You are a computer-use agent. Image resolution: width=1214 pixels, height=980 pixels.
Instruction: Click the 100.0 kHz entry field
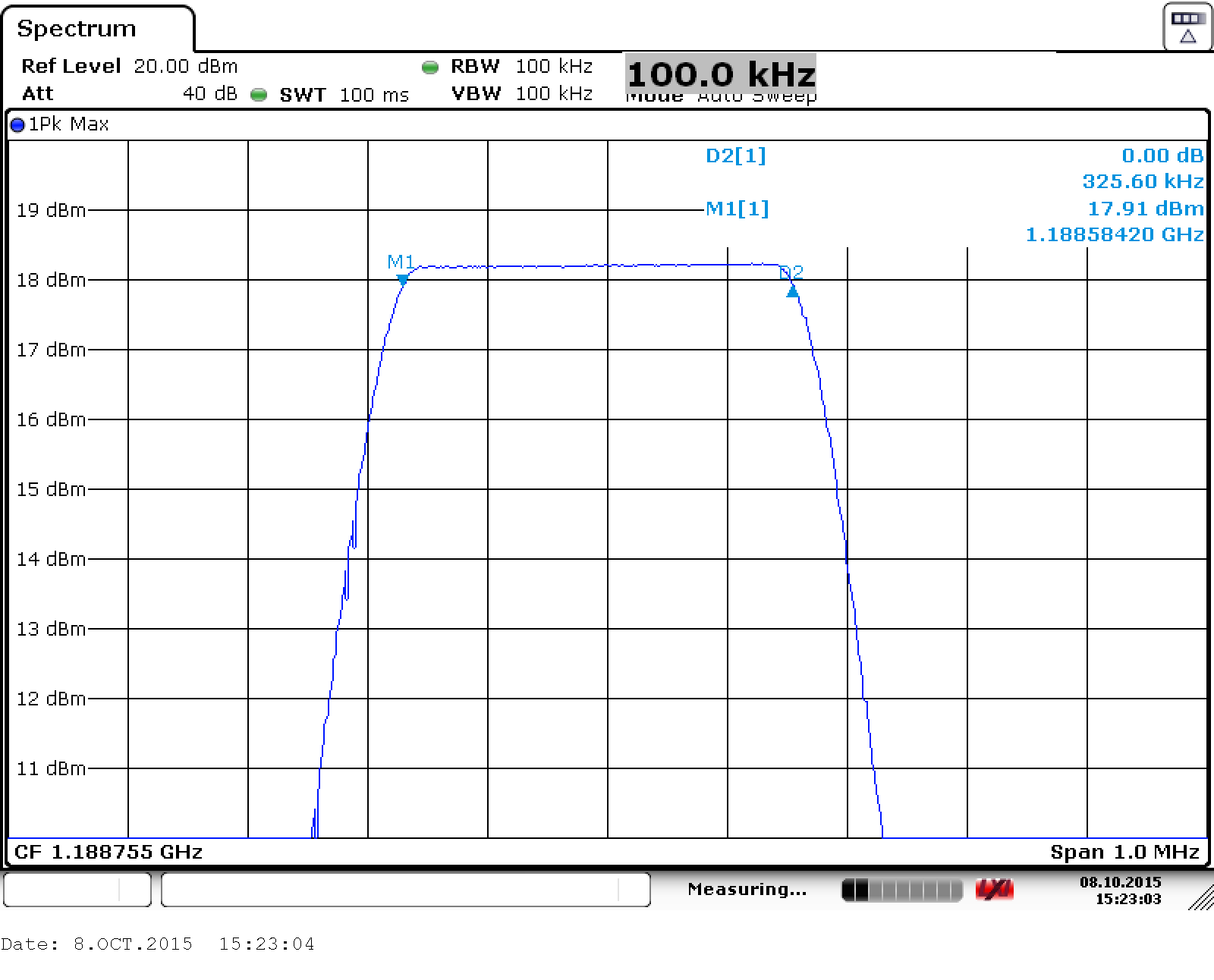coord(720,74)
